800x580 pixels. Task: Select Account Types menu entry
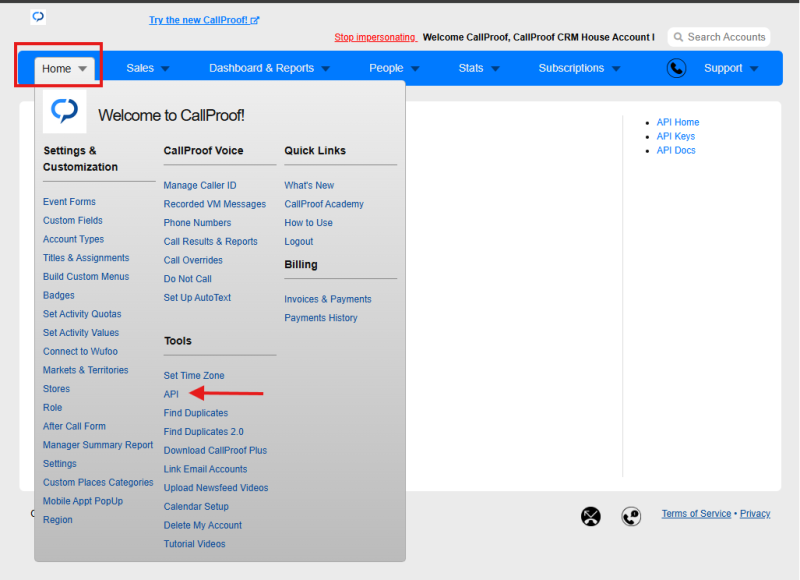coord(73,239)
